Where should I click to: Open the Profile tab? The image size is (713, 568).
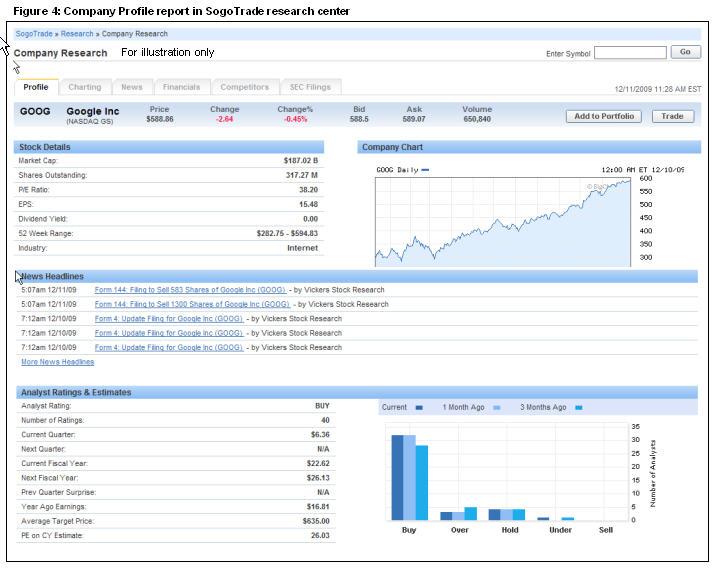tap(36, 87)
